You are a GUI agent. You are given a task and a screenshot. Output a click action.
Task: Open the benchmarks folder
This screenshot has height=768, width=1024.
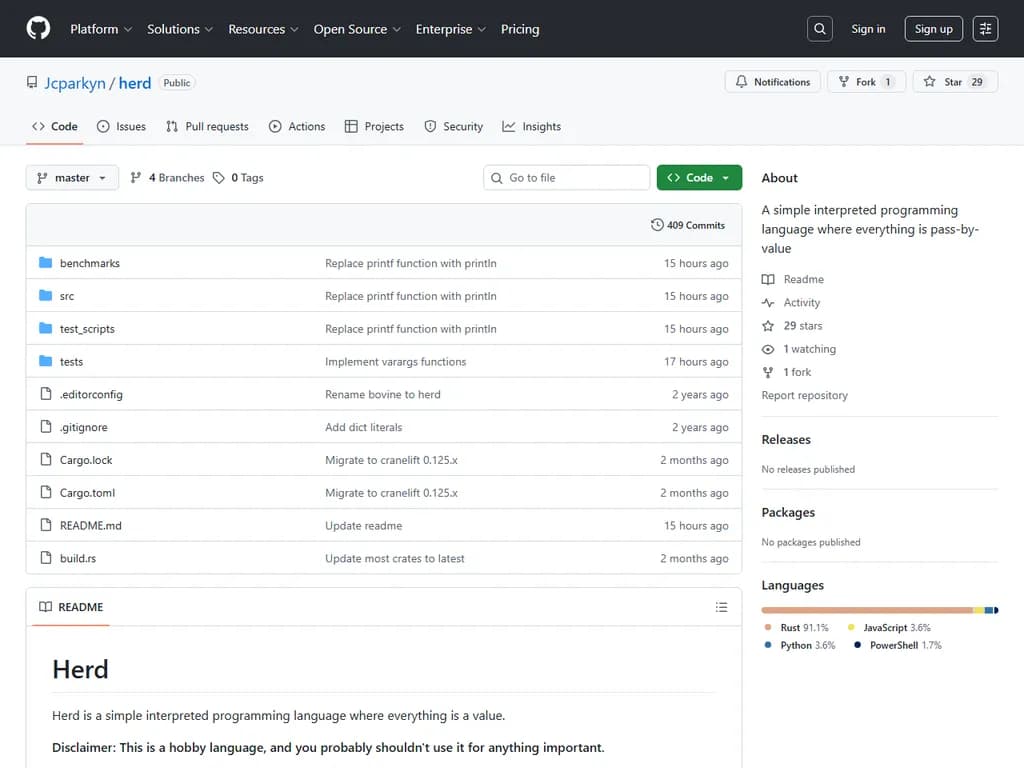[90, 262]
